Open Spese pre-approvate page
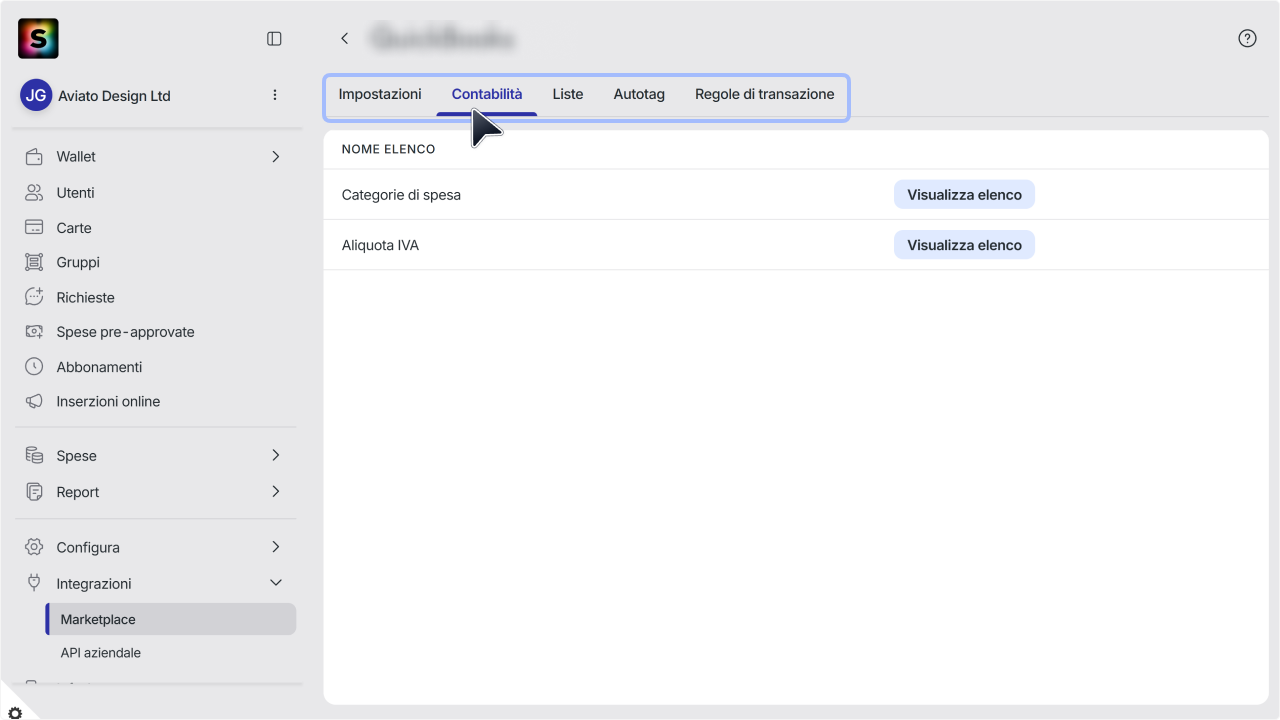This screenshot has width=1280, height=720. pyautogui.click(x=126, y=332)
